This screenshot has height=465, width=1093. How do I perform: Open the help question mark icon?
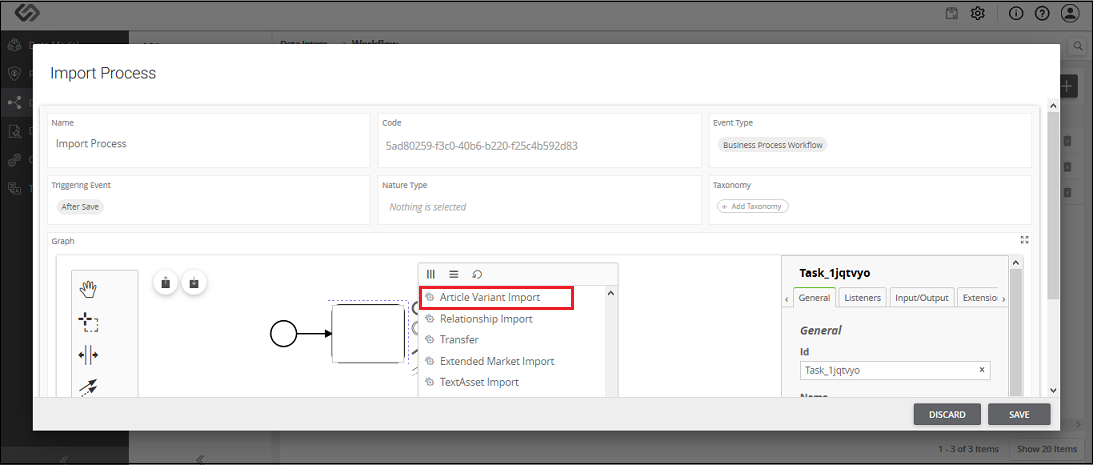point(1042,13)
